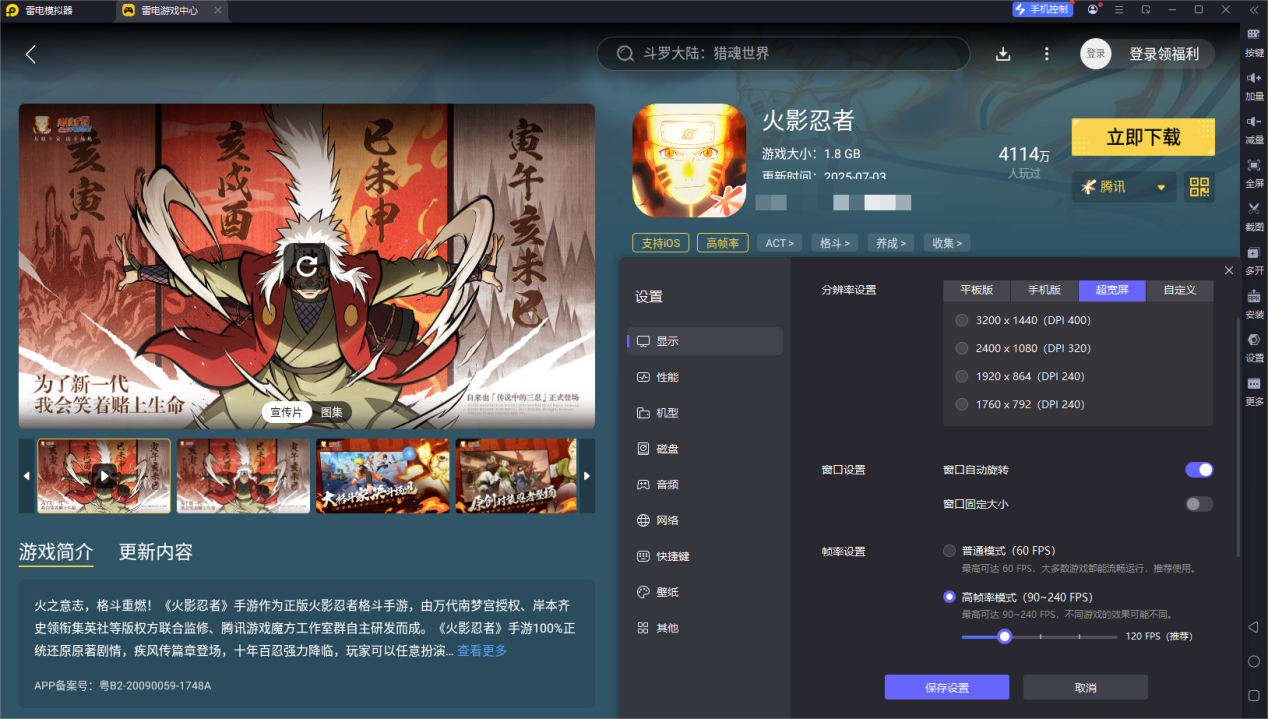Open the 格斗 > tag category
Viewport: 1268px width, 719px height.
[835, 243]
